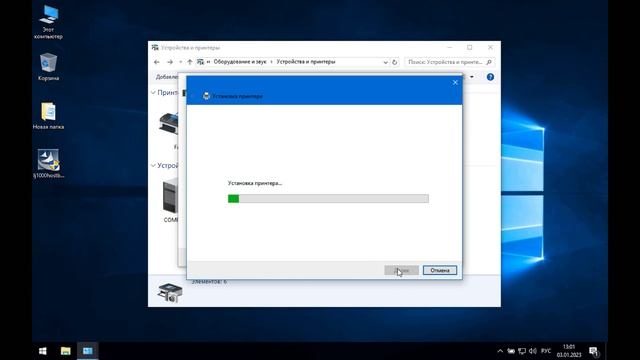The width and height of the screenshot is (640, 360).
Task: Open File Explorer from the taskbar
Action: 65,351
